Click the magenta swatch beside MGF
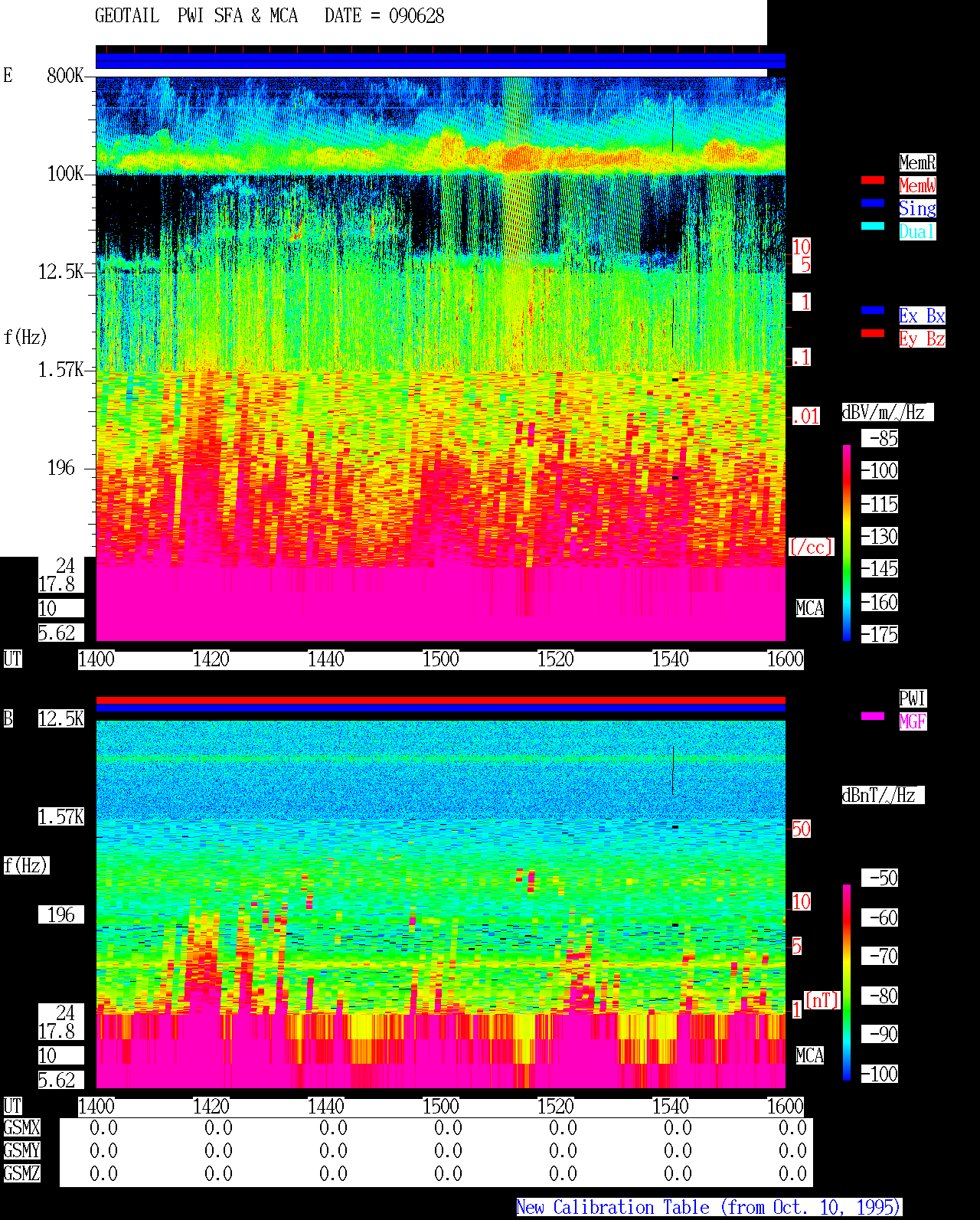Viewport: 980px width, 1220px height. coord(873,716)
